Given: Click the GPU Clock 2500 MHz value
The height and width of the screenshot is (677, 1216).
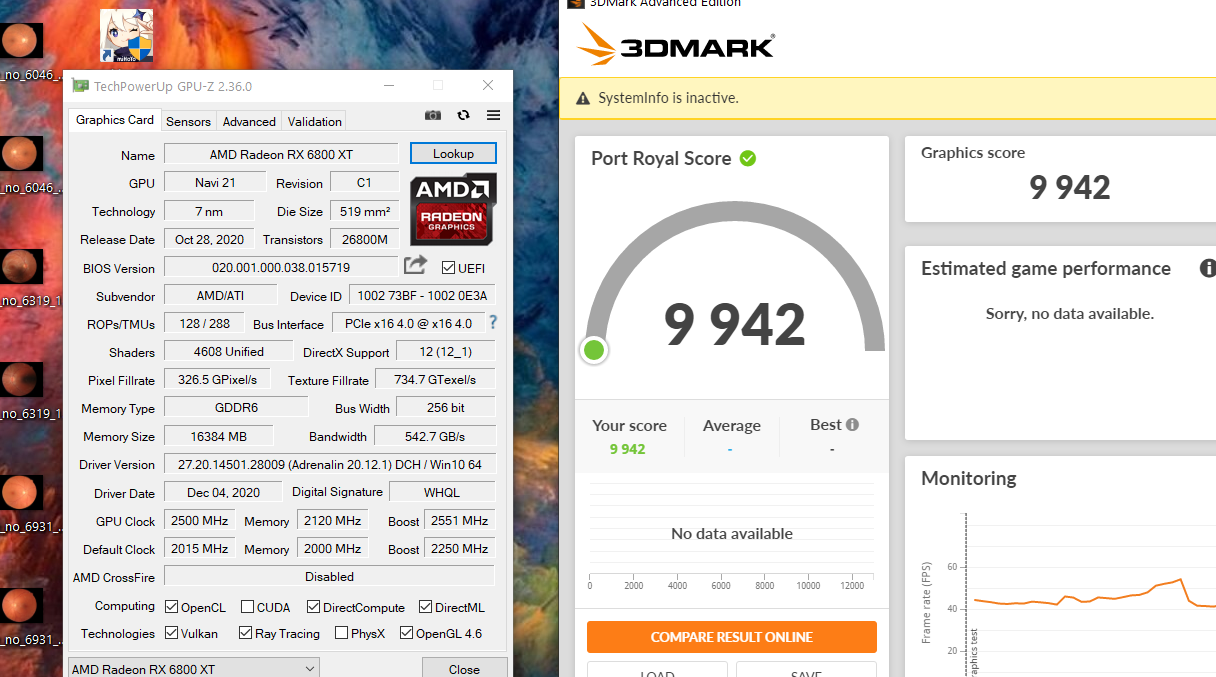Looking at the screenshot, I should (199, 520).
